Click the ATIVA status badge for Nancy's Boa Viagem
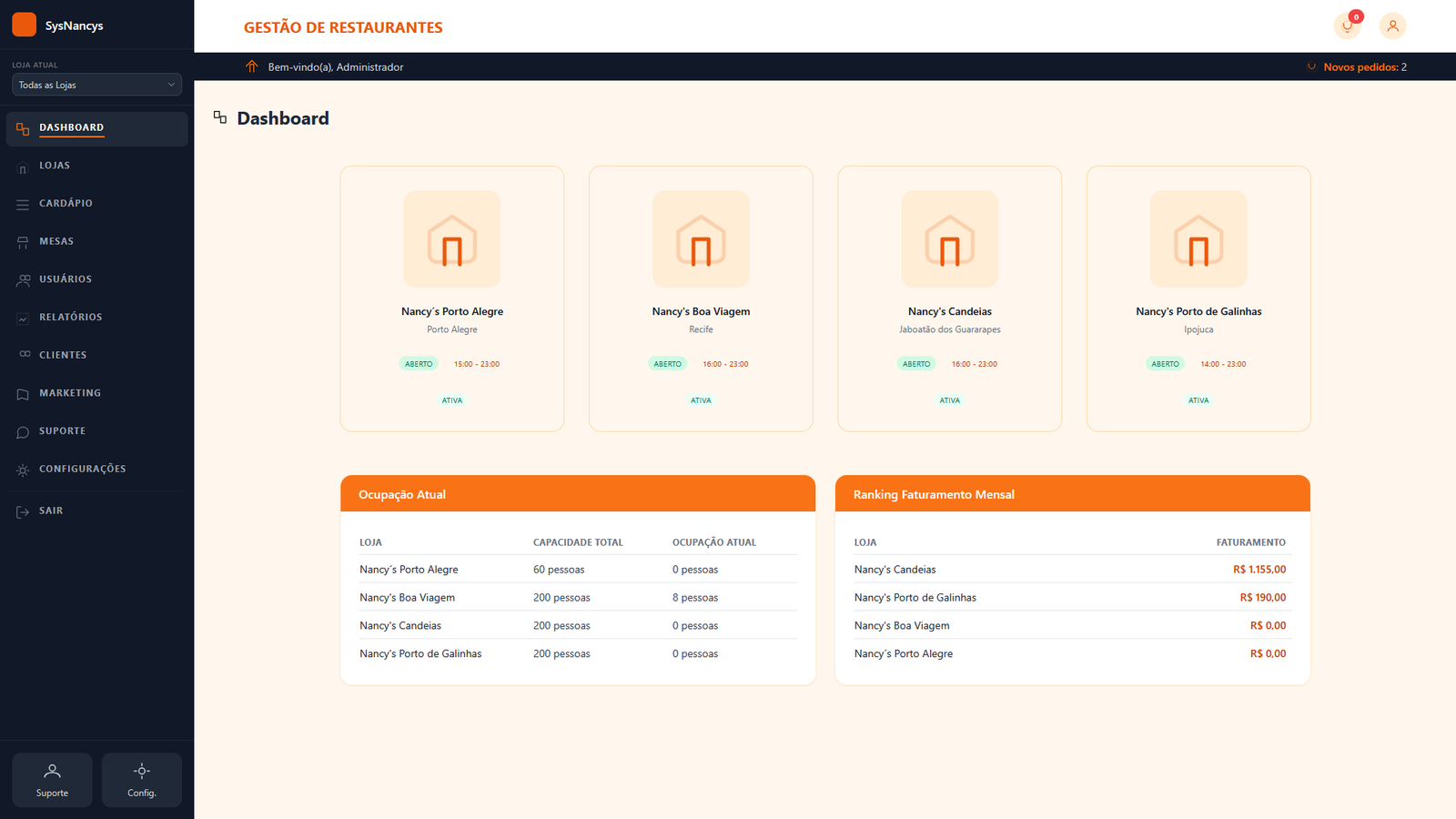This screenshot has width=1456, height=819. [x=701, y=399]
